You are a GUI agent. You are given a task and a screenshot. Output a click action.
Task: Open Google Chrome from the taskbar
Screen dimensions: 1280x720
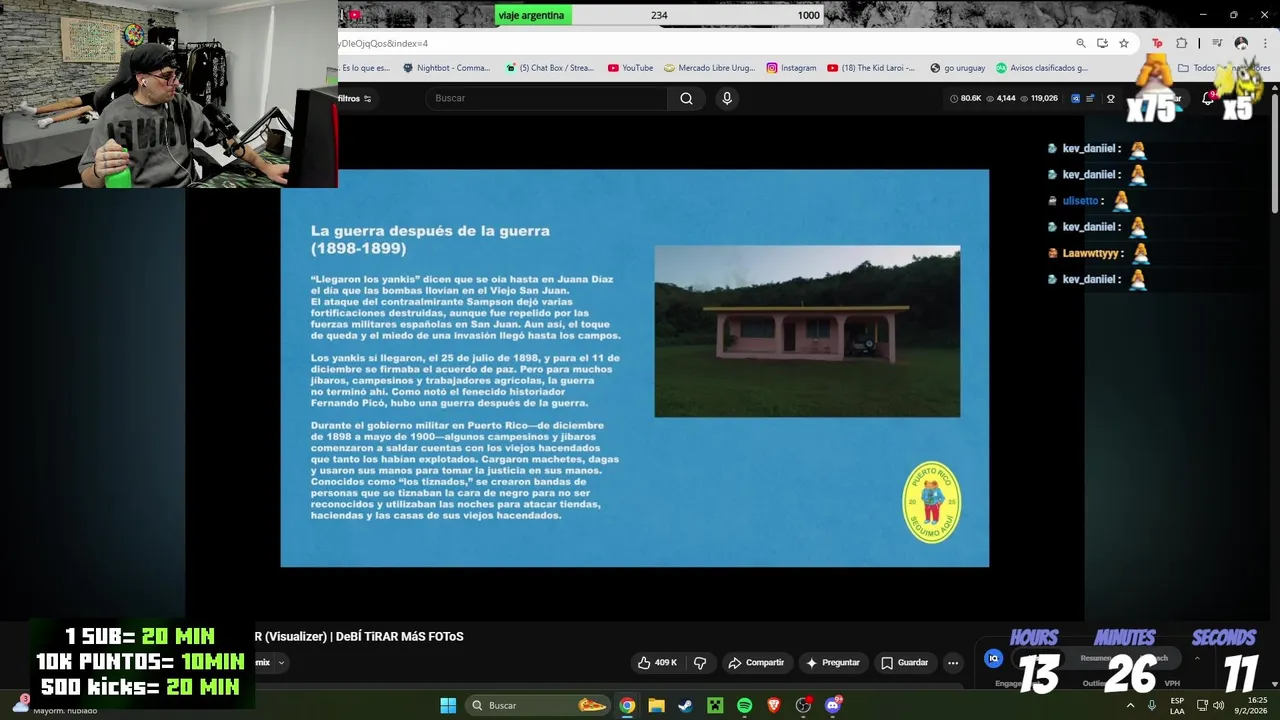(627, 705)
